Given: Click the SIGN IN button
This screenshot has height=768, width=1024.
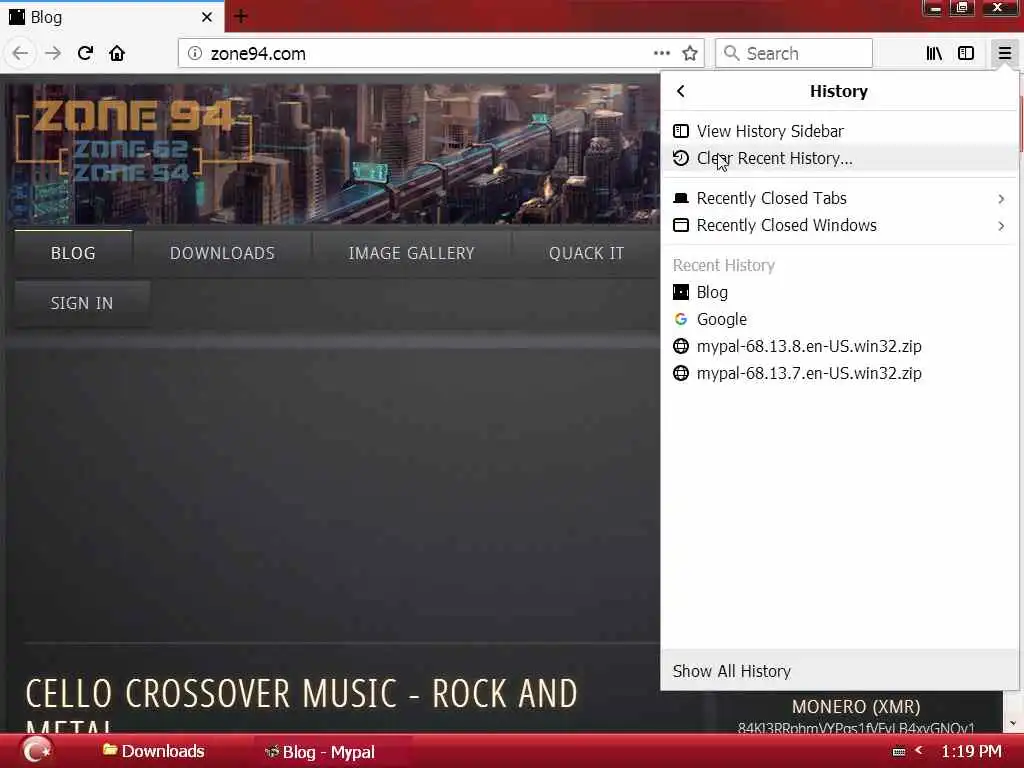Looking at the screenshot, I should pyautogui.click(x=82, y=303).
